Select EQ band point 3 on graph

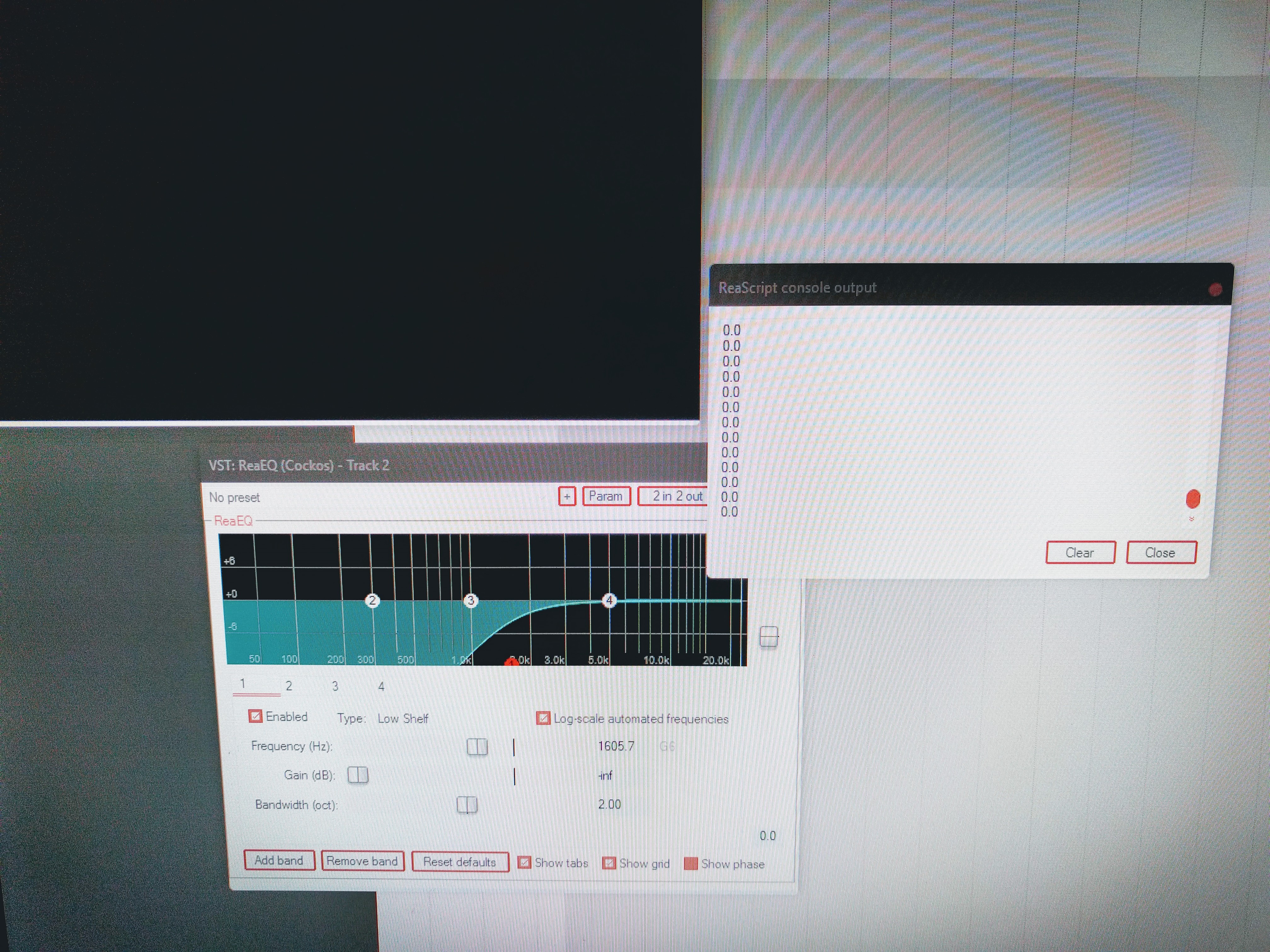471,601
